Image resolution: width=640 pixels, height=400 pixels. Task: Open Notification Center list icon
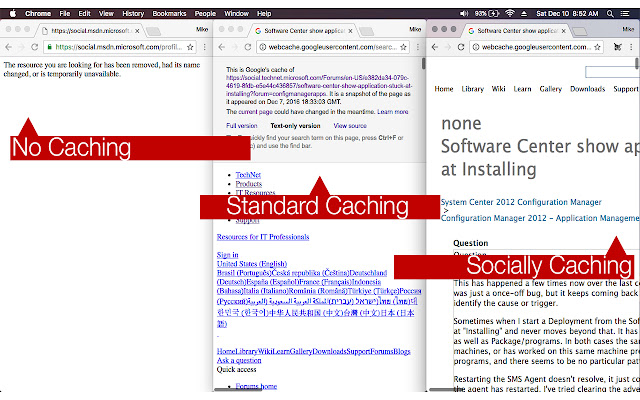coord(624,13)
